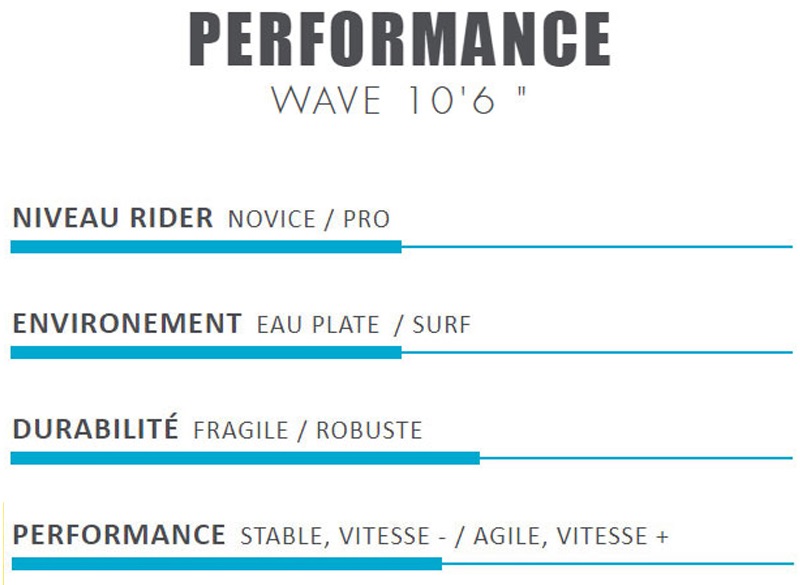Image resolution: width=800 pixels, height=585 pixels.
Task: Click the ROBUSTE word
Action: (369, 431)
